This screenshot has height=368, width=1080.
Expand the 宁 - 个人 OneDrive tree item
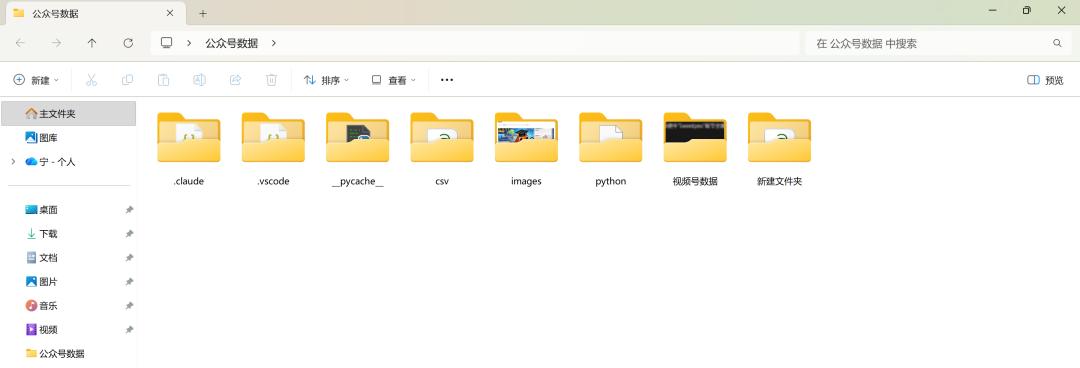[13, 162]
